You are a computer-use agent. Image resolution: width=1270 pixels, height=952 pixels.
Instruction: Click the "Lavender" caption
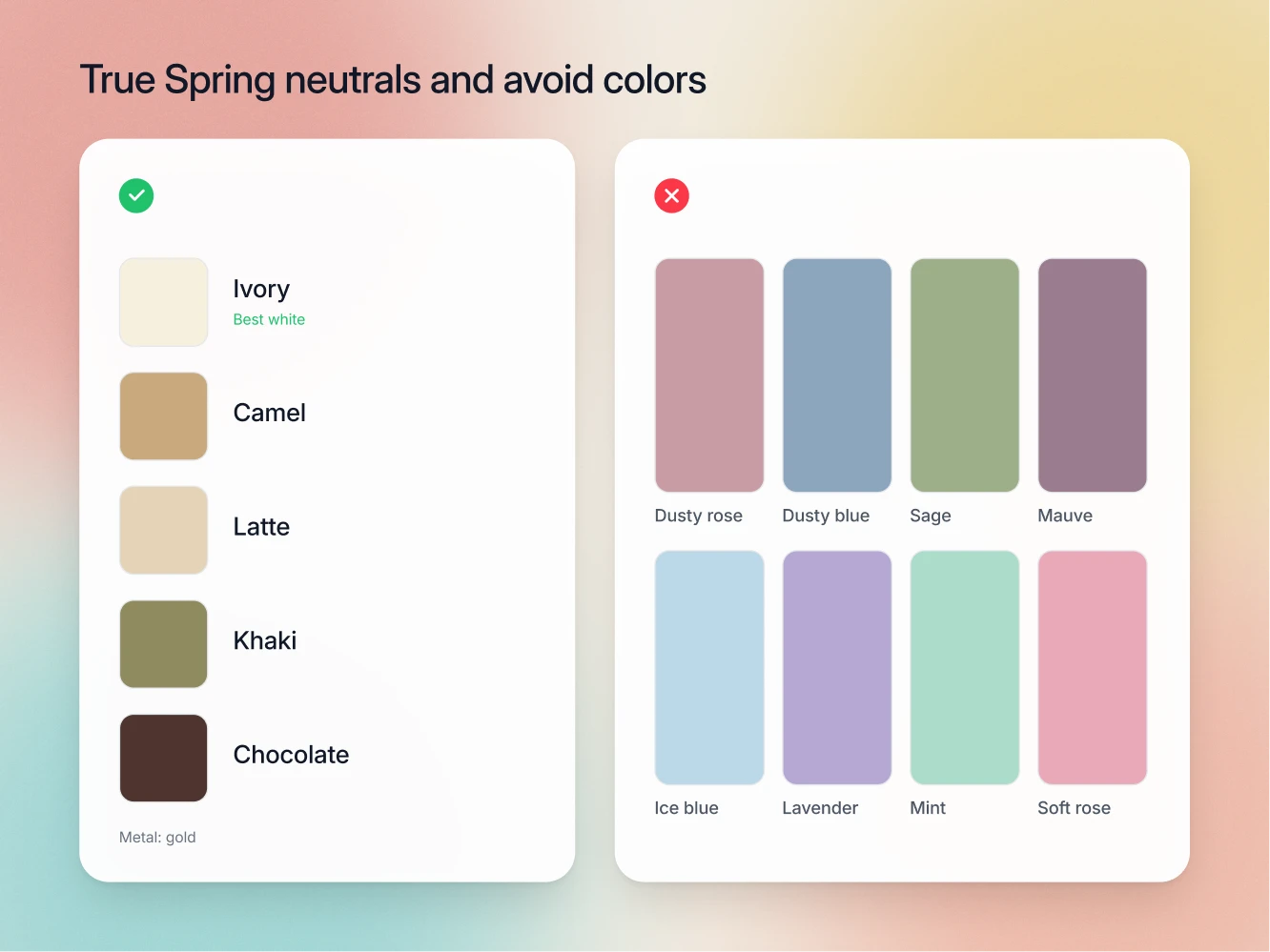click(820, 808)
